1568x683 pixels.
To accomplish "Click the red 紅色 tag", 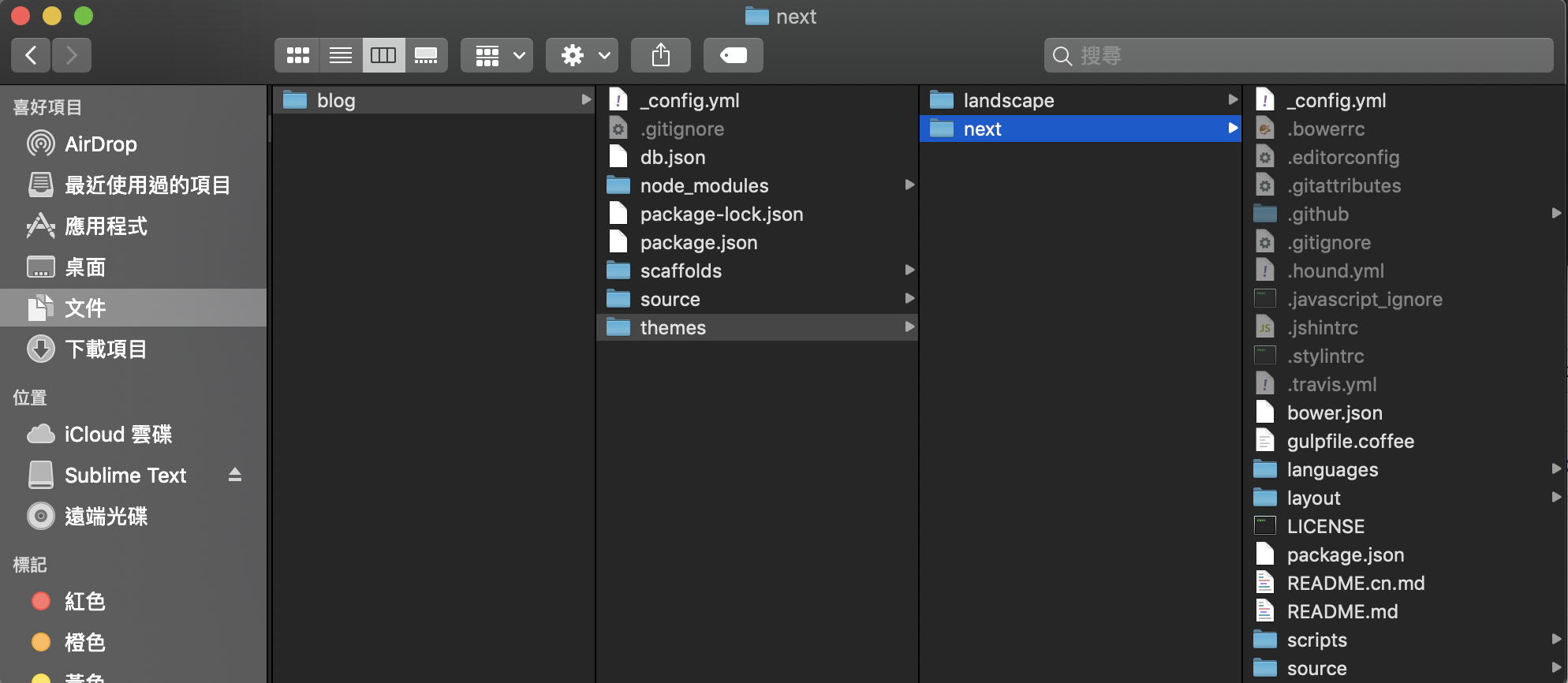I will click(x=84, y=602).
